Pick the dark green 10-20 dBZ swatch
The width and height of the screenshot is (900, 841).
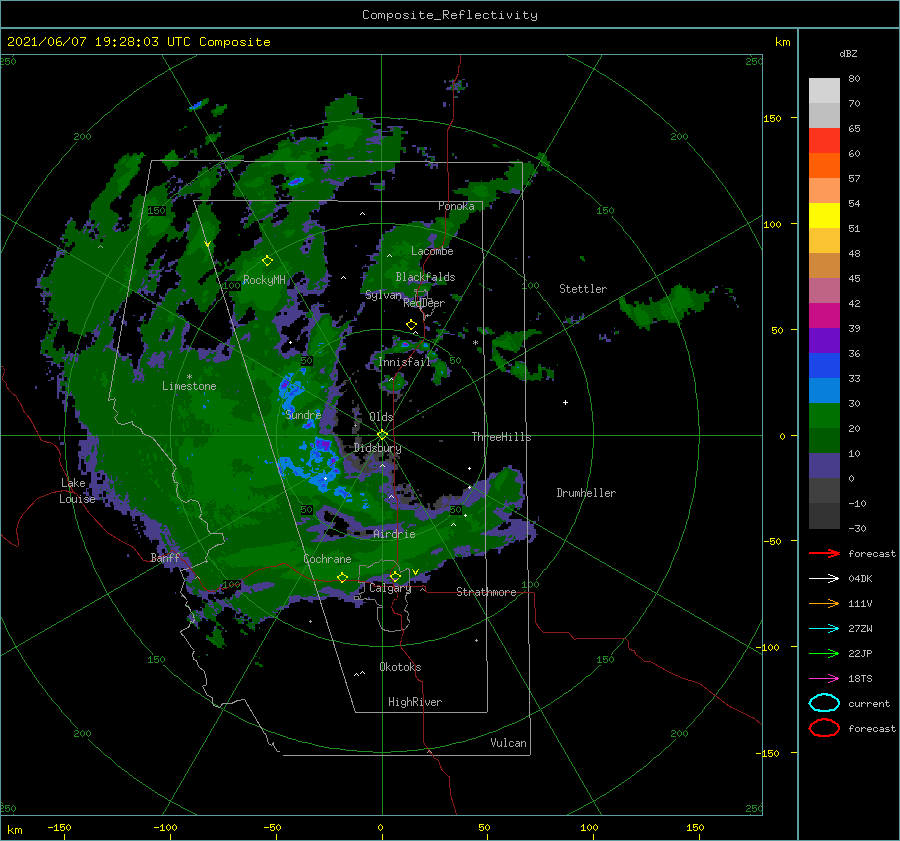824,440
